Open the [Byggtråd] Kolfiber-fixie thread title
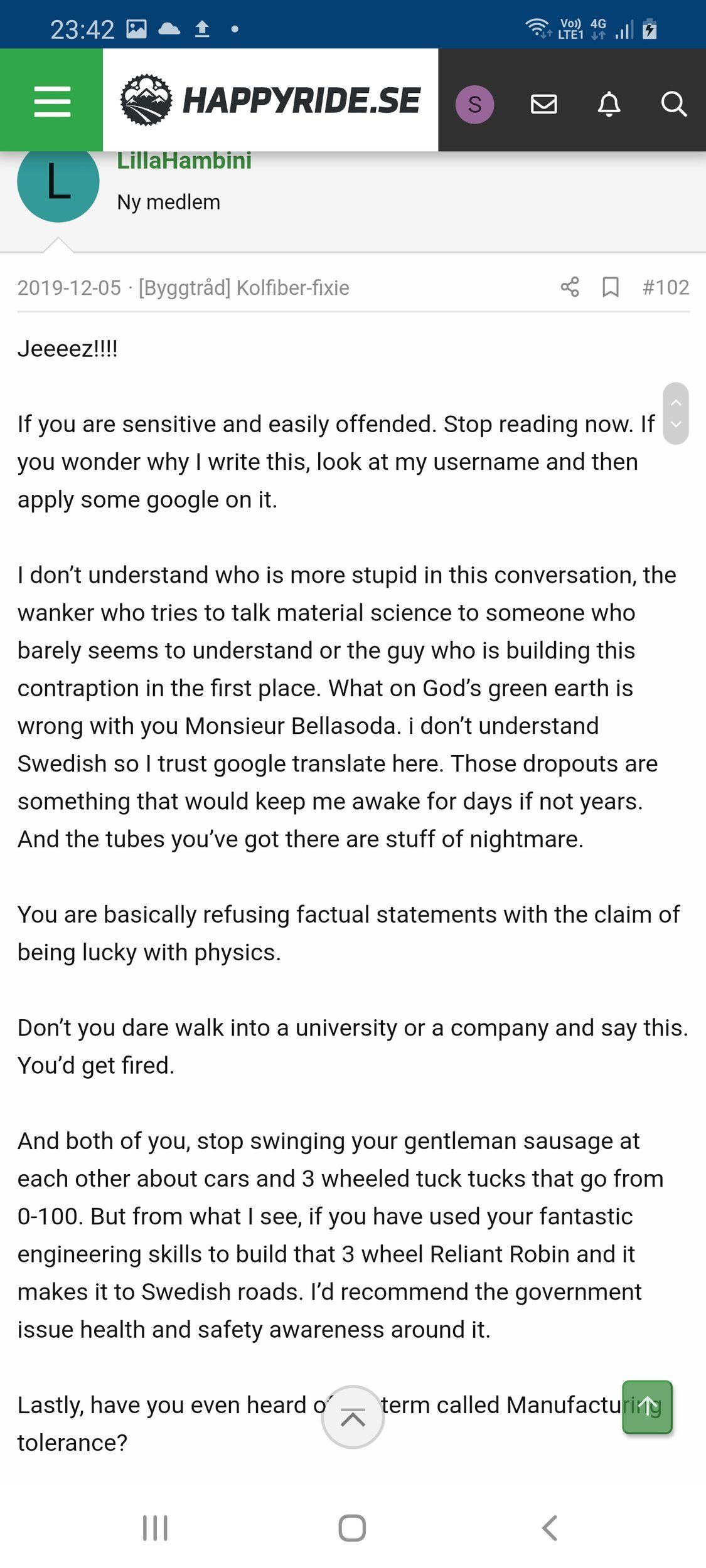Viewport: 706px width, 1568px height. coord(244,288)
